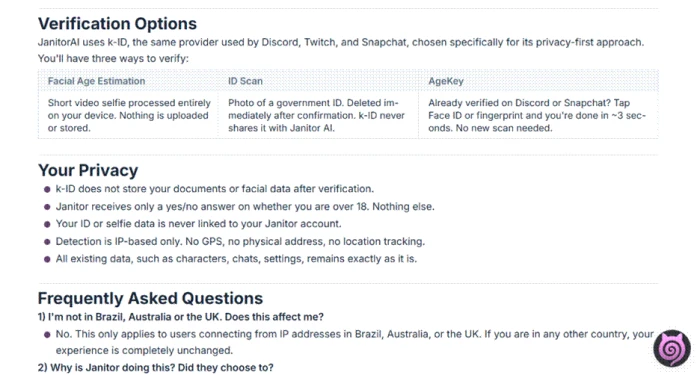
Task: Click the Your Privacy heading
Action: [88, 170]
